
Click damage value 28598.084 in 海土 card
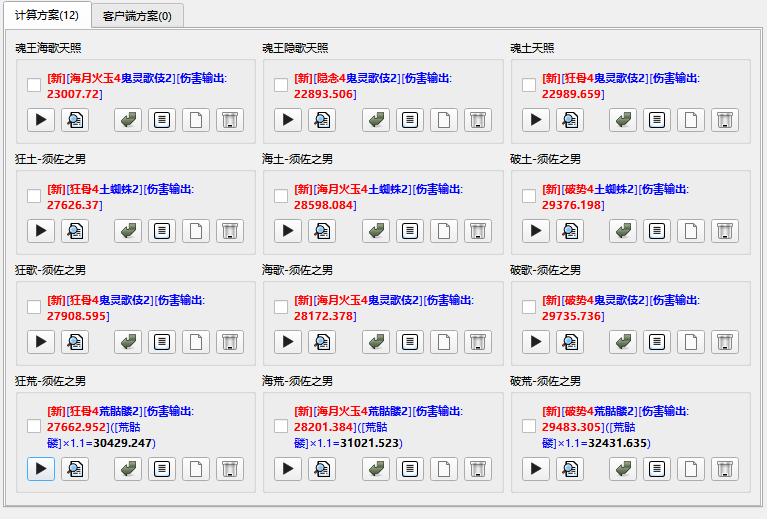pyautogui.click(x=323, y=205)
